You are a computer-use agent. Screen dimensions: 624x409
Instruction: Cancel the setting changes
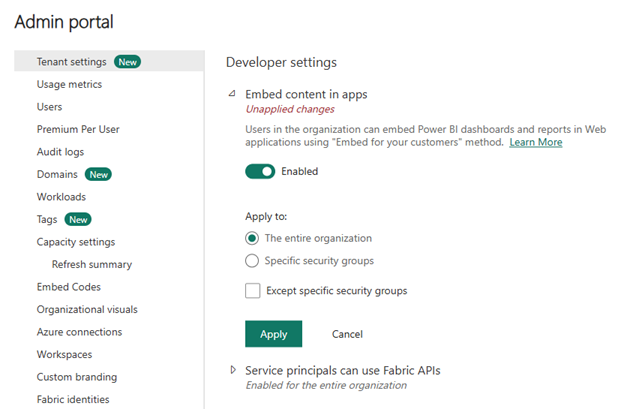347,334
